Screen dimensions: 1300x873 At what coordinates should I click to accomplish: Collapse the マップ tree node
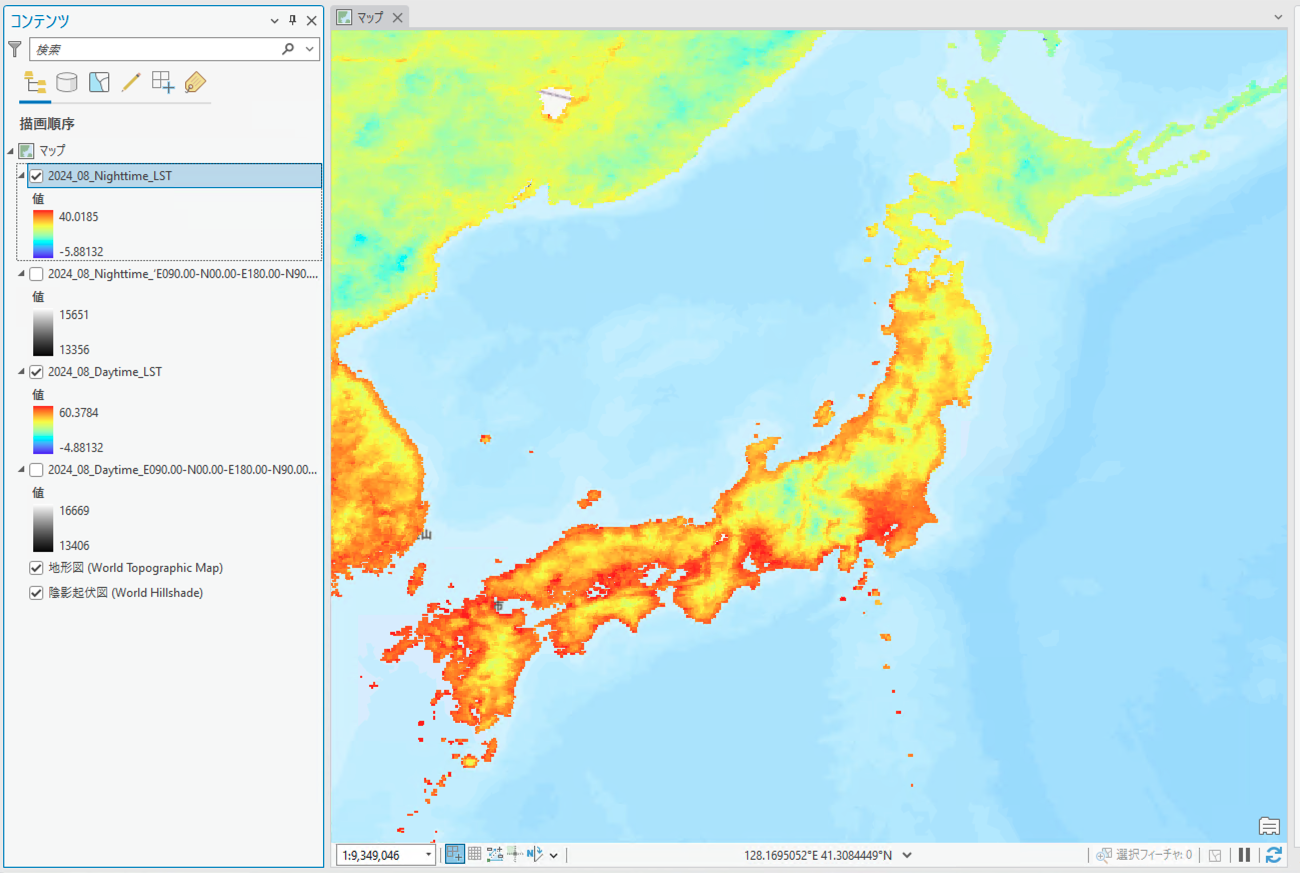coord(10,151)
